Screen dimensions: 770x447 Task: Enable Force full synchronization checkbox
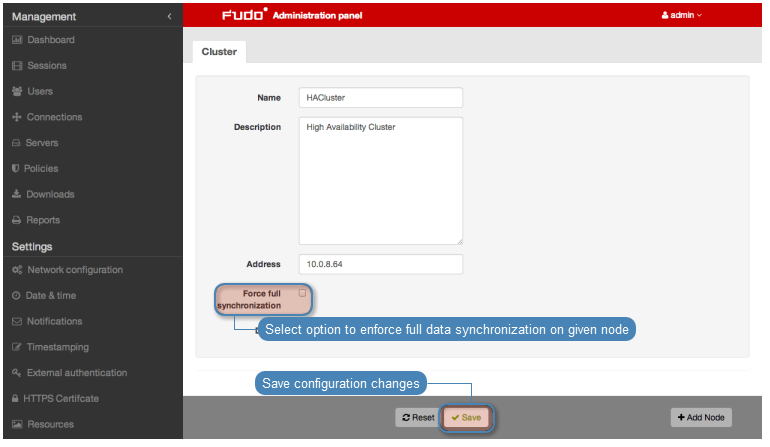302,293
